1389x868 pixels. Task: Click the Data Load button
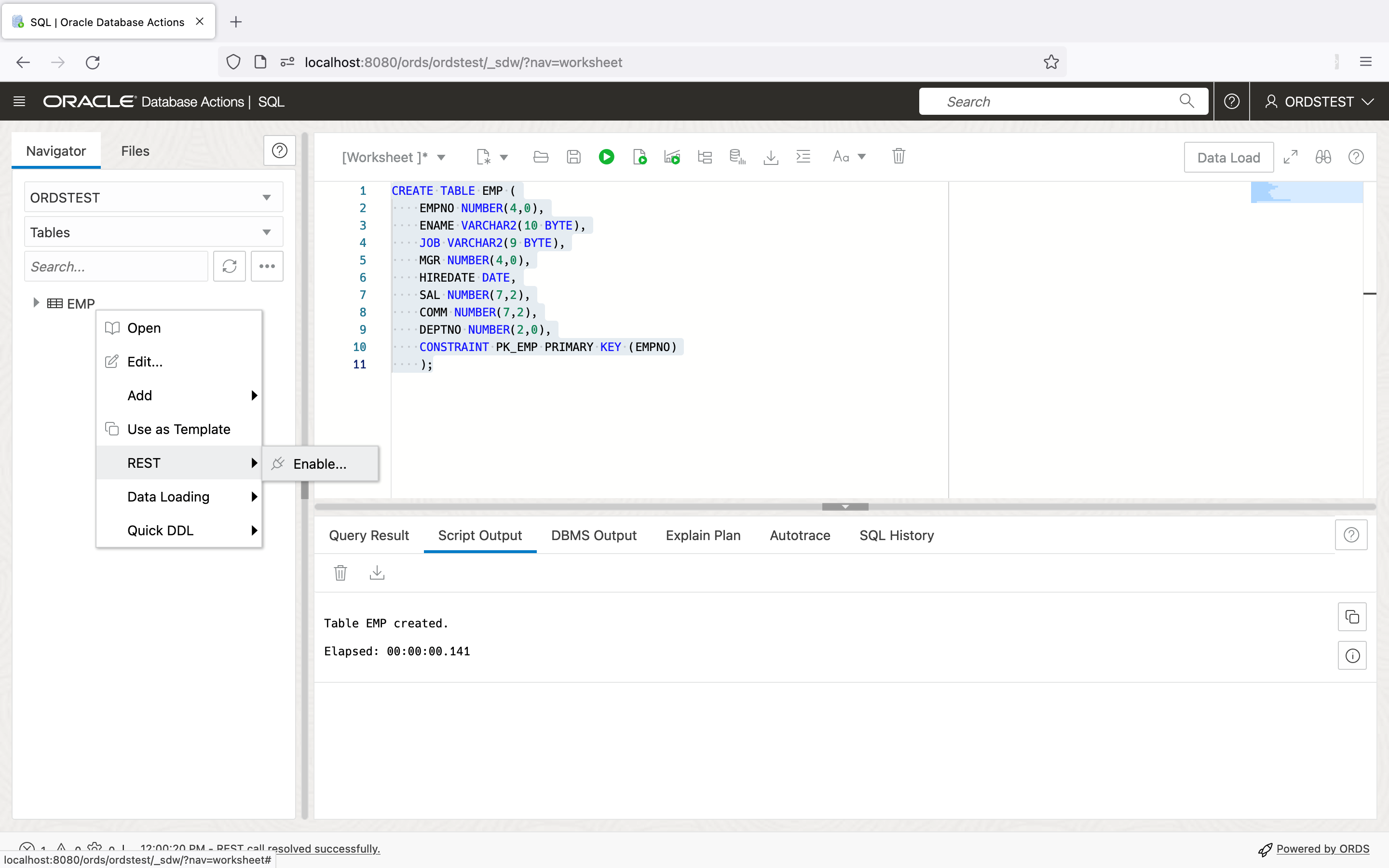pos(1228,157)
